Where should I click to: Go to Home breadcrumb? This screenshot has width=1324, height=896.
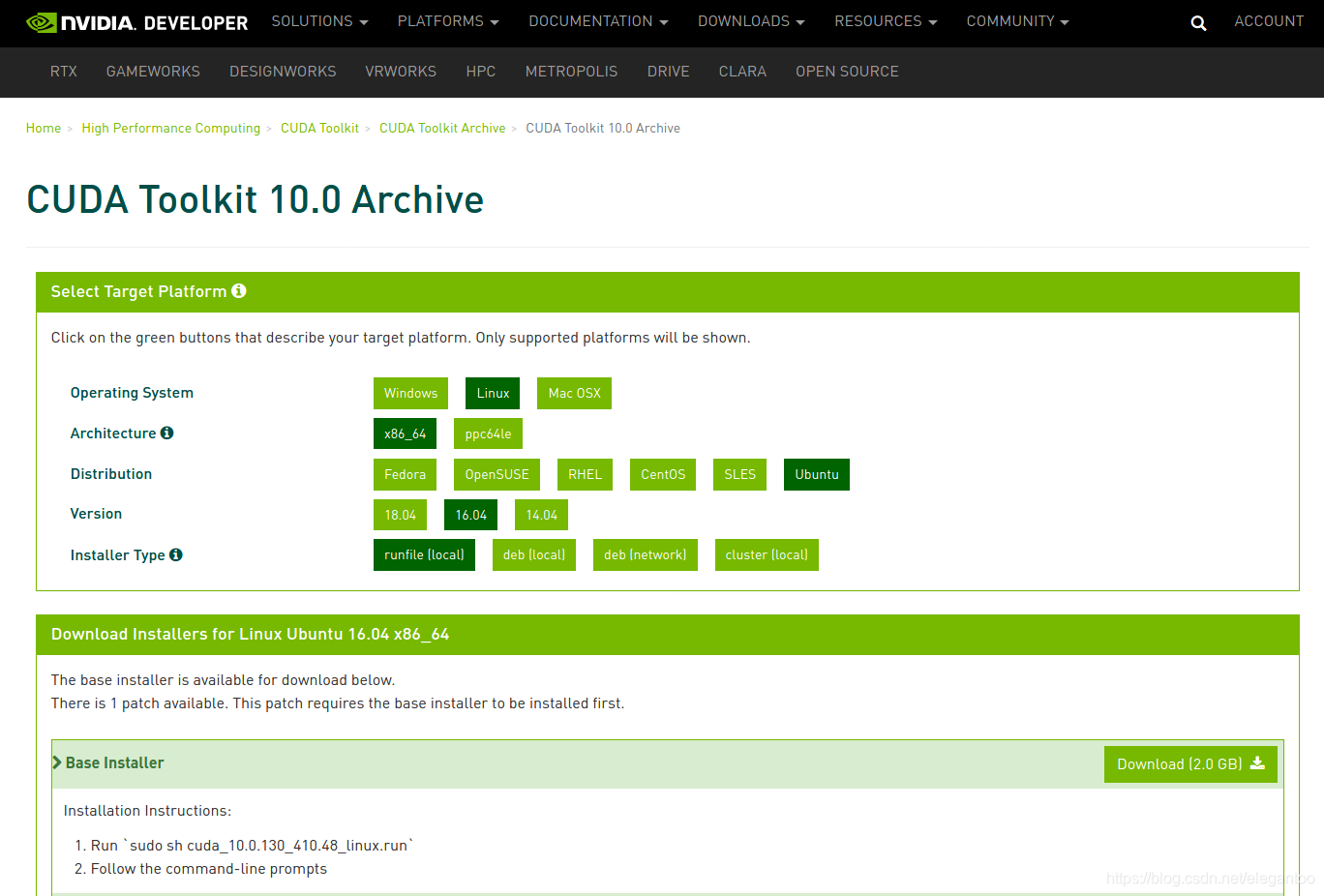[44, 128]
